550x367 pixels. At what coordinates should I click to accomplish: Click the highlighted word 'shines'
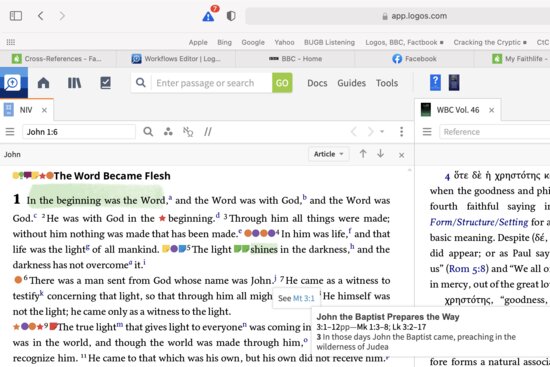coord(264,249)
